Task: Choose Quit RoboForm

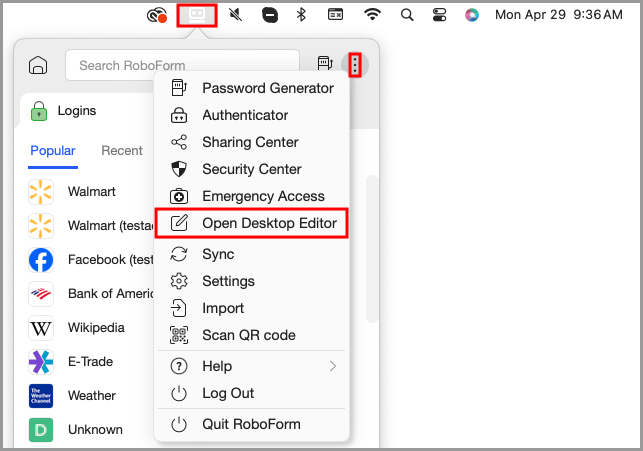Action: pos(251,424)
